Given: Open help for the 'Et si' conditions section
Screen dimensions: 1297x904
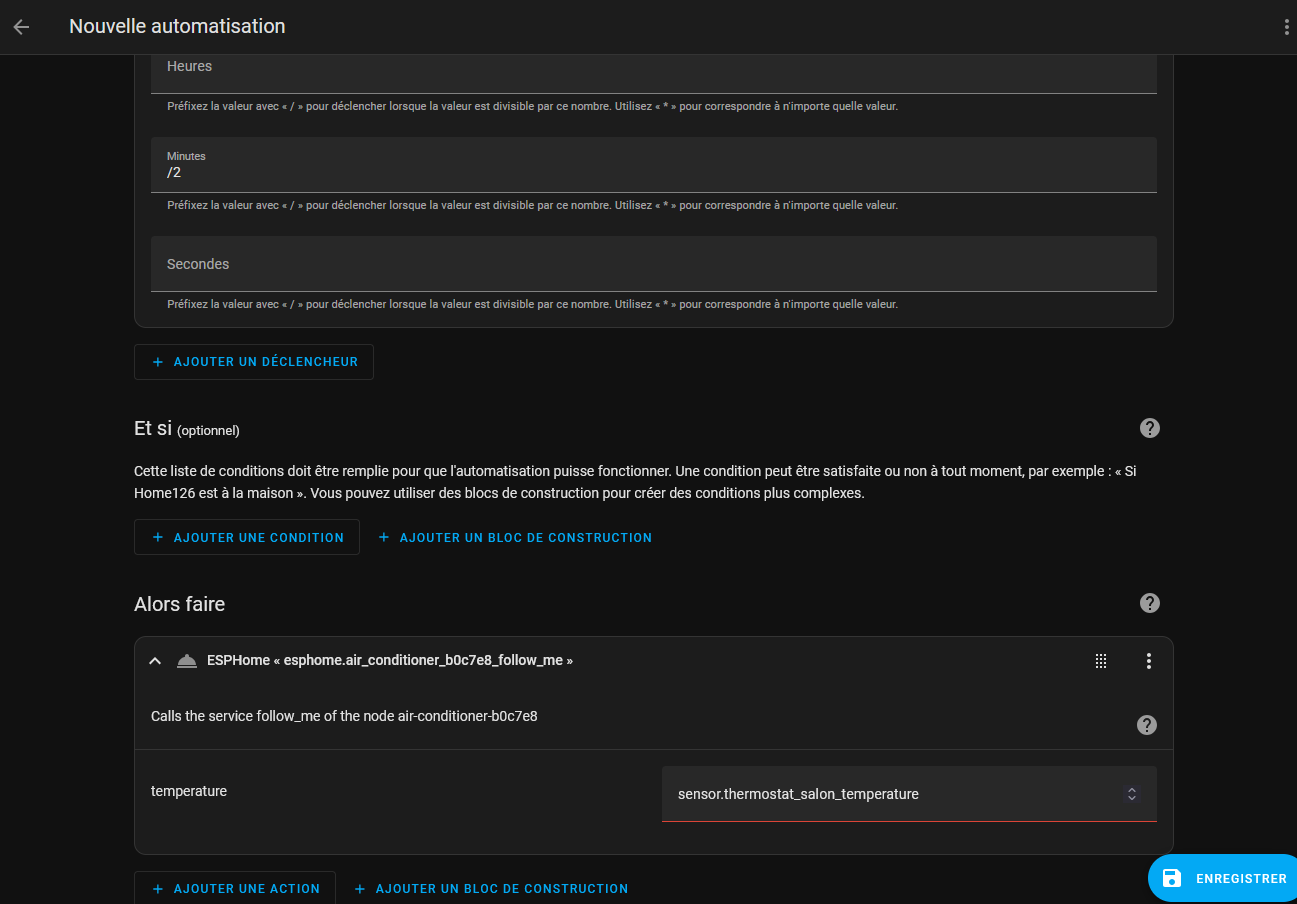Looking at the screenshot, I should [1149, 428].
